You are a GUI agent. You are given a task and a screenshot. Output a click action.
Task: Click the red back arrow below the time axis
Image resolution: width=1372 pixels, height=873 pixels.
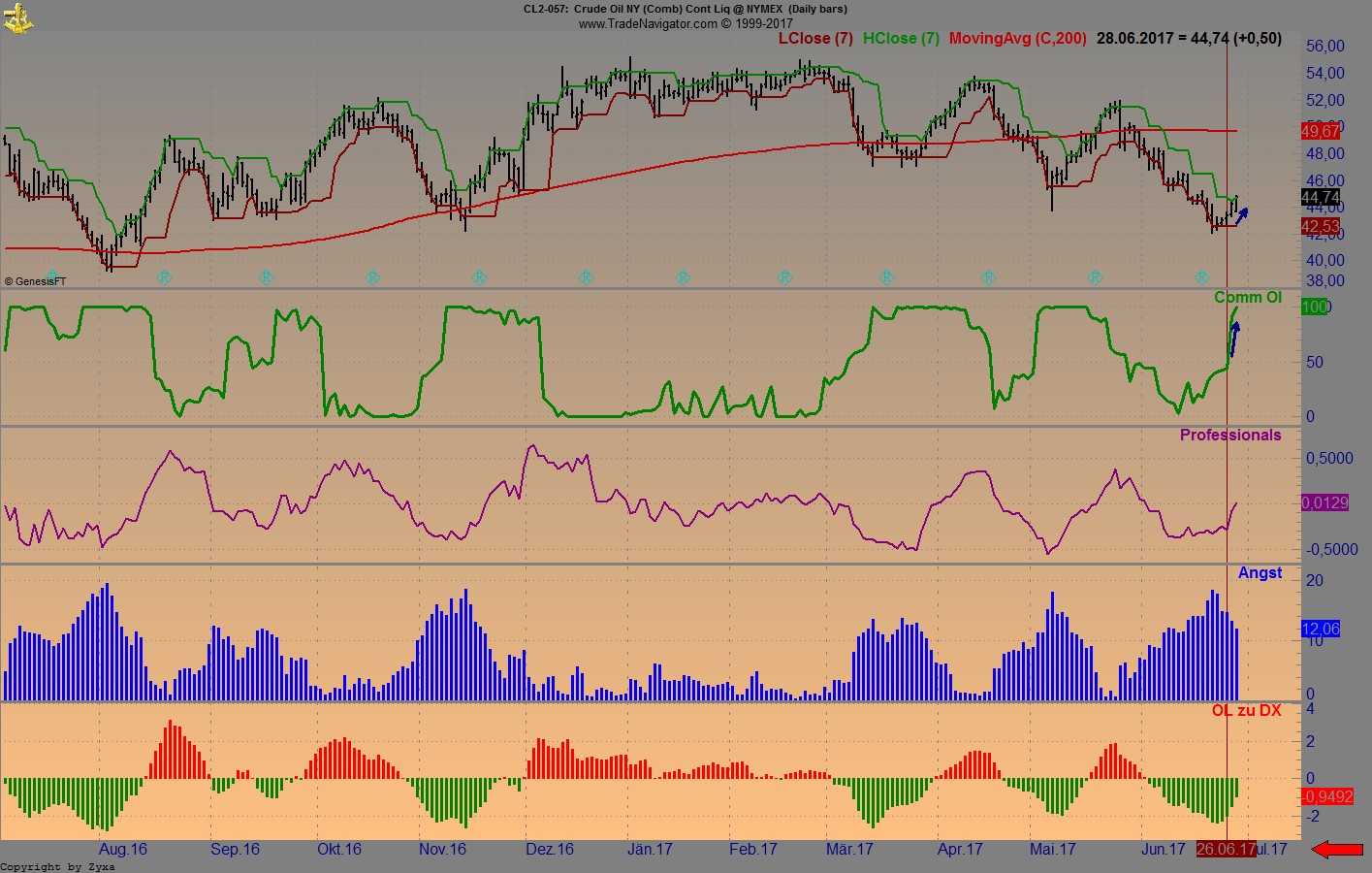coord(1338,849)
